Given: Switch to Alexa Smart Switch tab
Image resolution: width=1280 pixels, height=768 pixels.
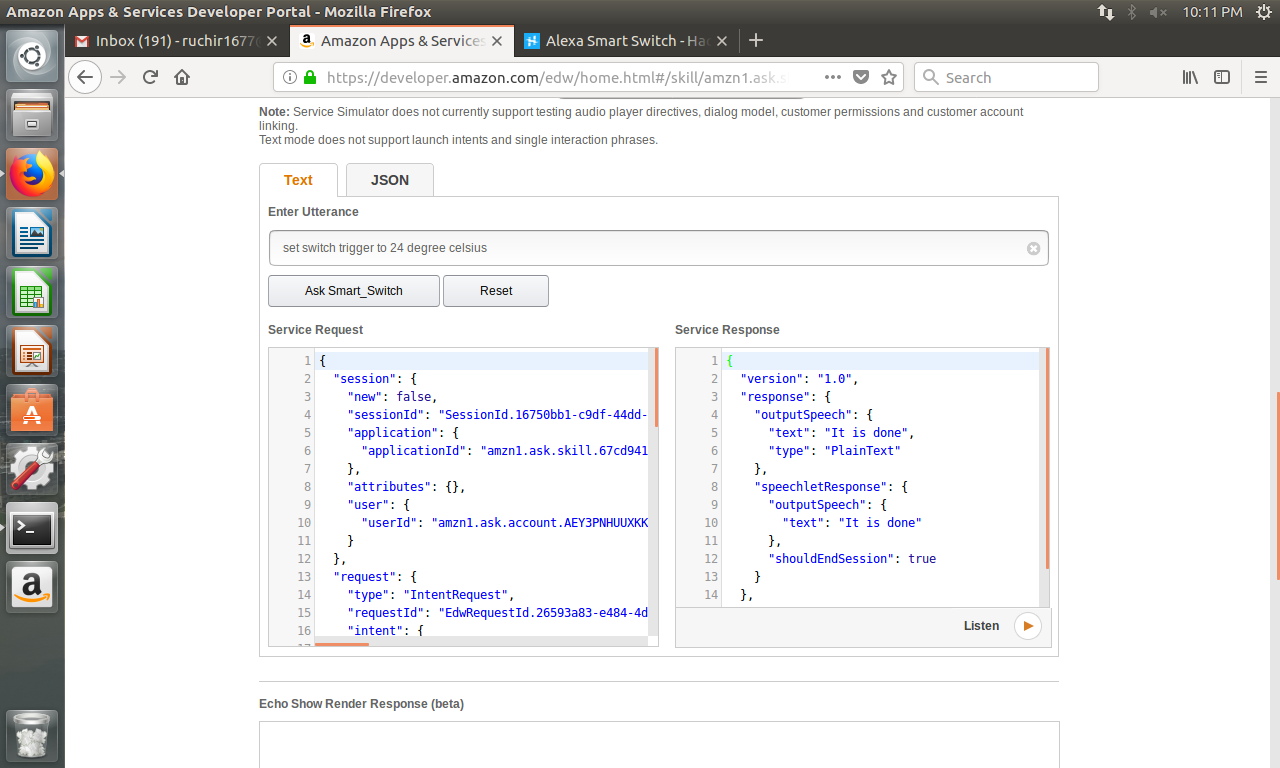Looking at the screenshot, I should (x=627, y=41).
